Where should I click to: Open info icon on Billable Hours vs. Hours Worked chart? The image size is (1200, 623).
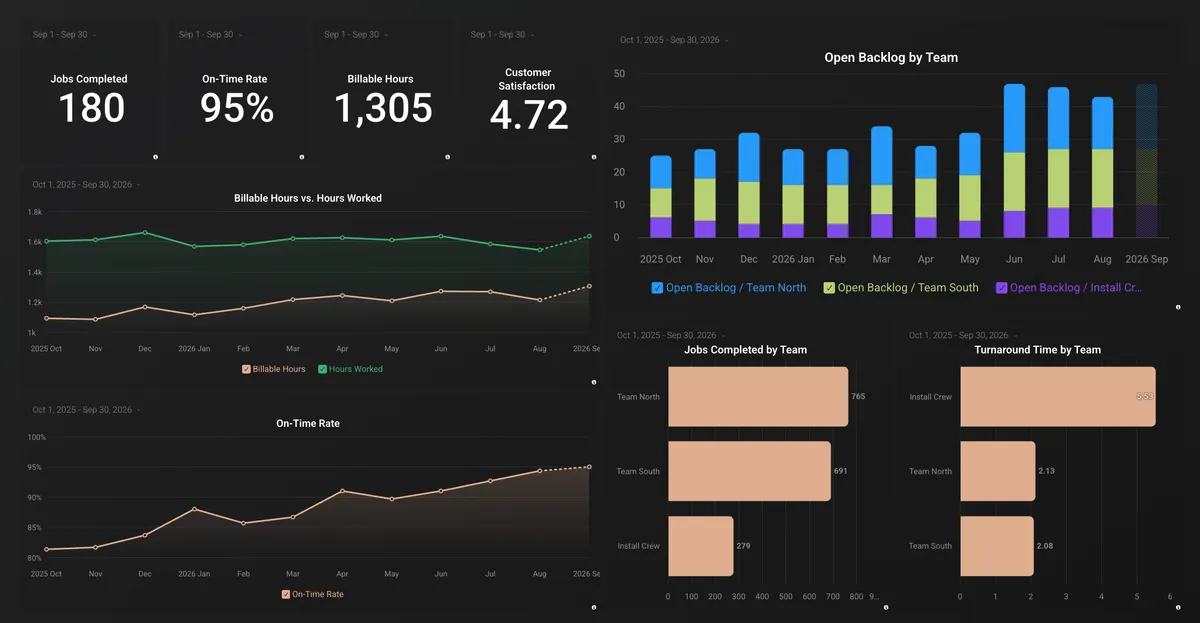click(x=593, y=382)
